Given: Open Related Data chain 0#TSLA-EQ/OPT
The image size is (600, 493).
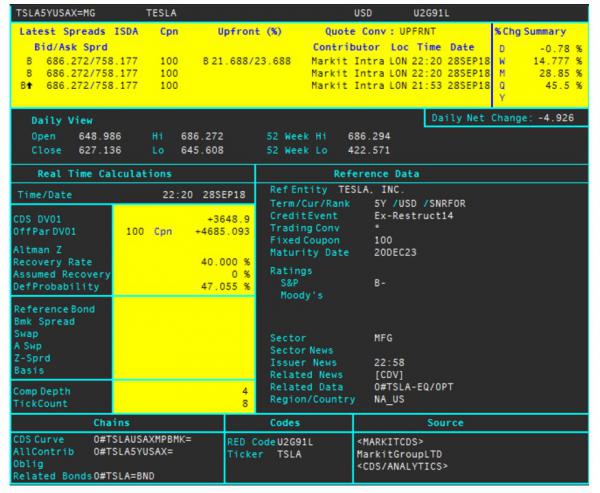Looking at the screenshot, I should 414,387.
